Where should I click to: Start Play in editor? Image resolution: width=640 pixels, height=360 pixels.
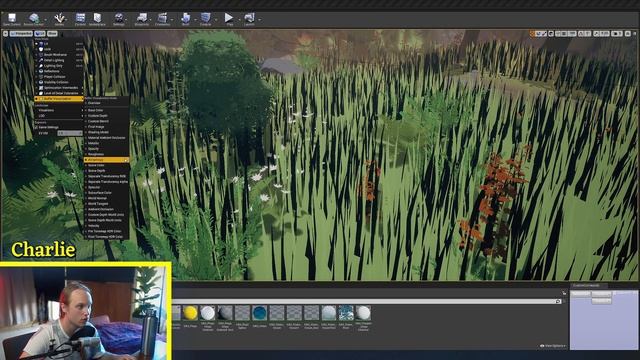tap(229, 18)
